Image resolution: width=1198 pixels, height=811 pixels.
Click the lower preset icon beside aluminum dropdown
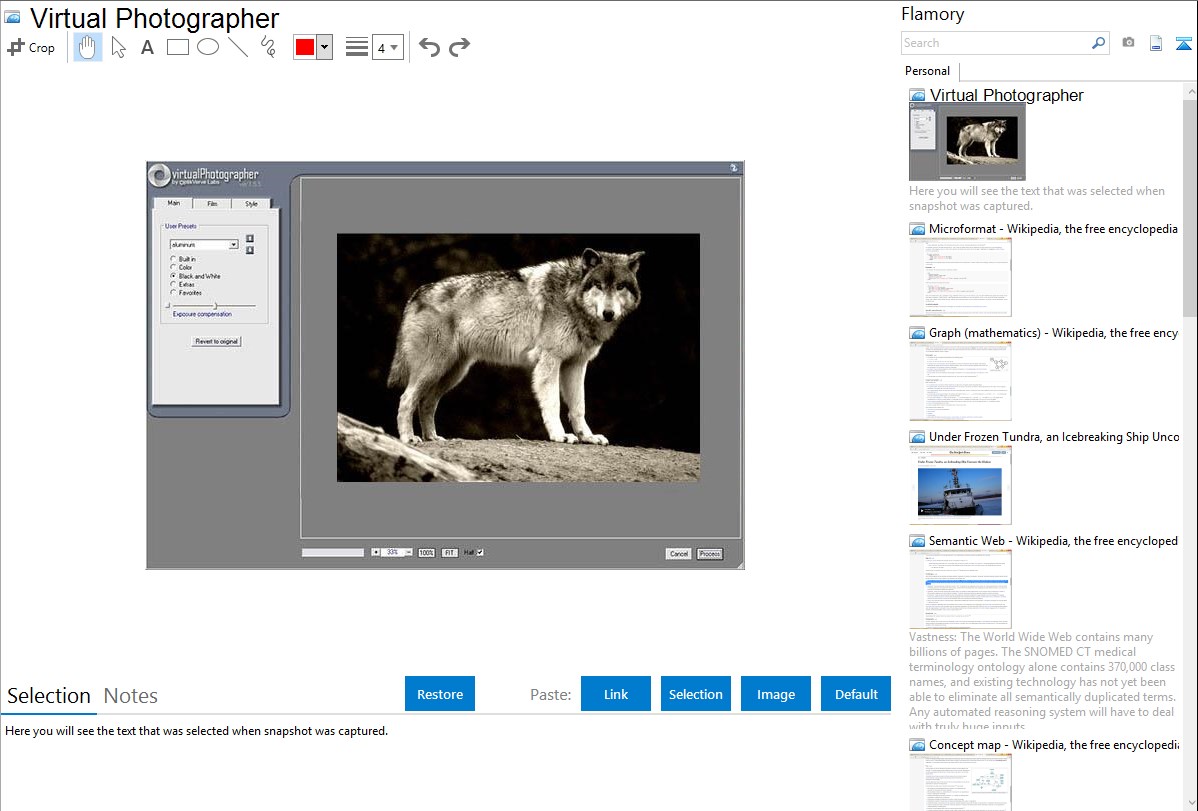[x=250, y=250]
